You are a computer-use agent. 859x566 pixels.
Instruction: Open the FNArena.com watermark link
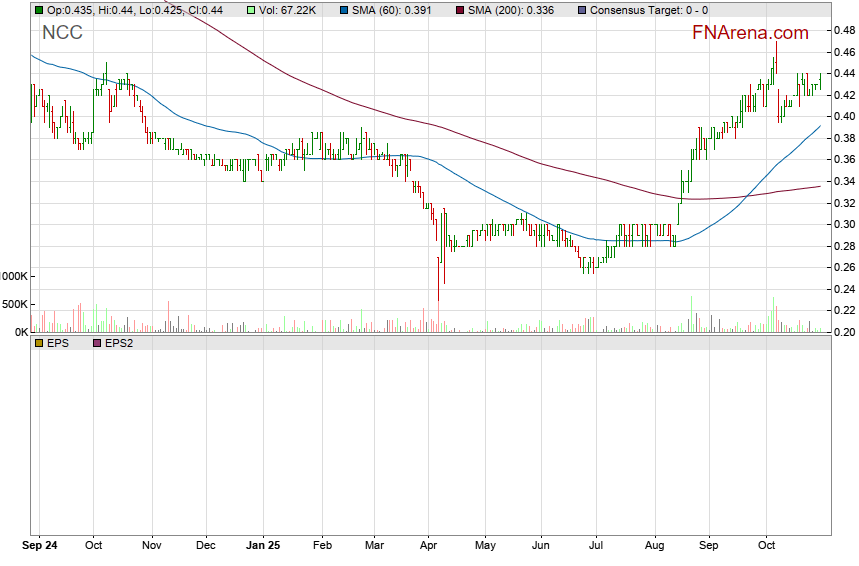750,33
